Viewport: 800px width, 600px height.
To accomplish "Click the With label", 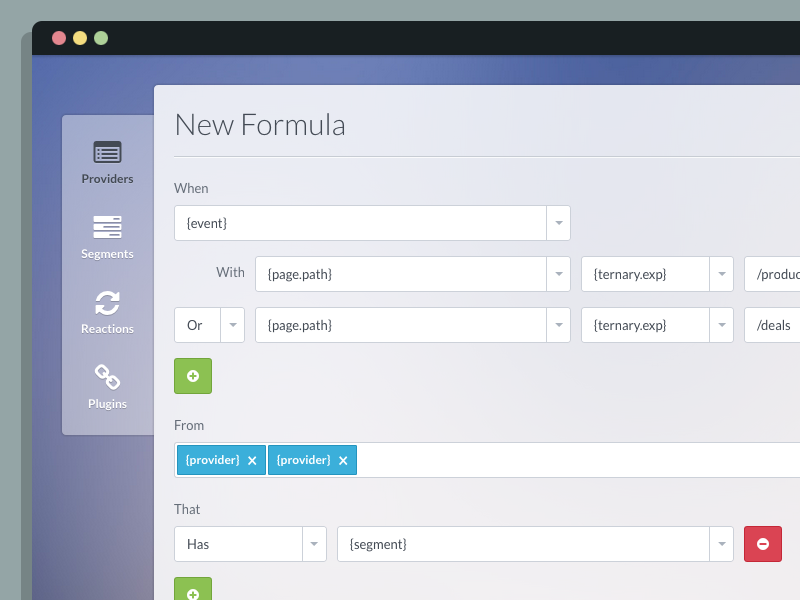I will [x=230, y=272].
